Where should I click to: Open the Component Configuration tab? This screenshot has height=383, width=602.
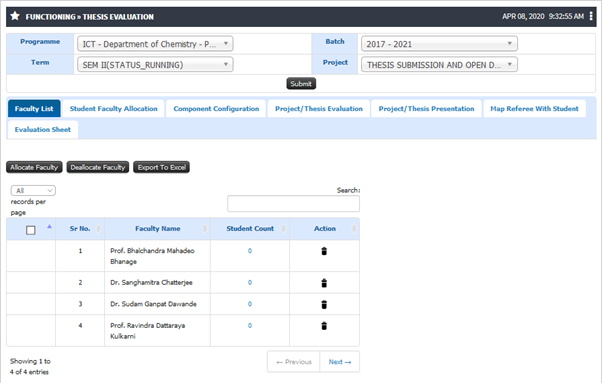pos(216,109)
